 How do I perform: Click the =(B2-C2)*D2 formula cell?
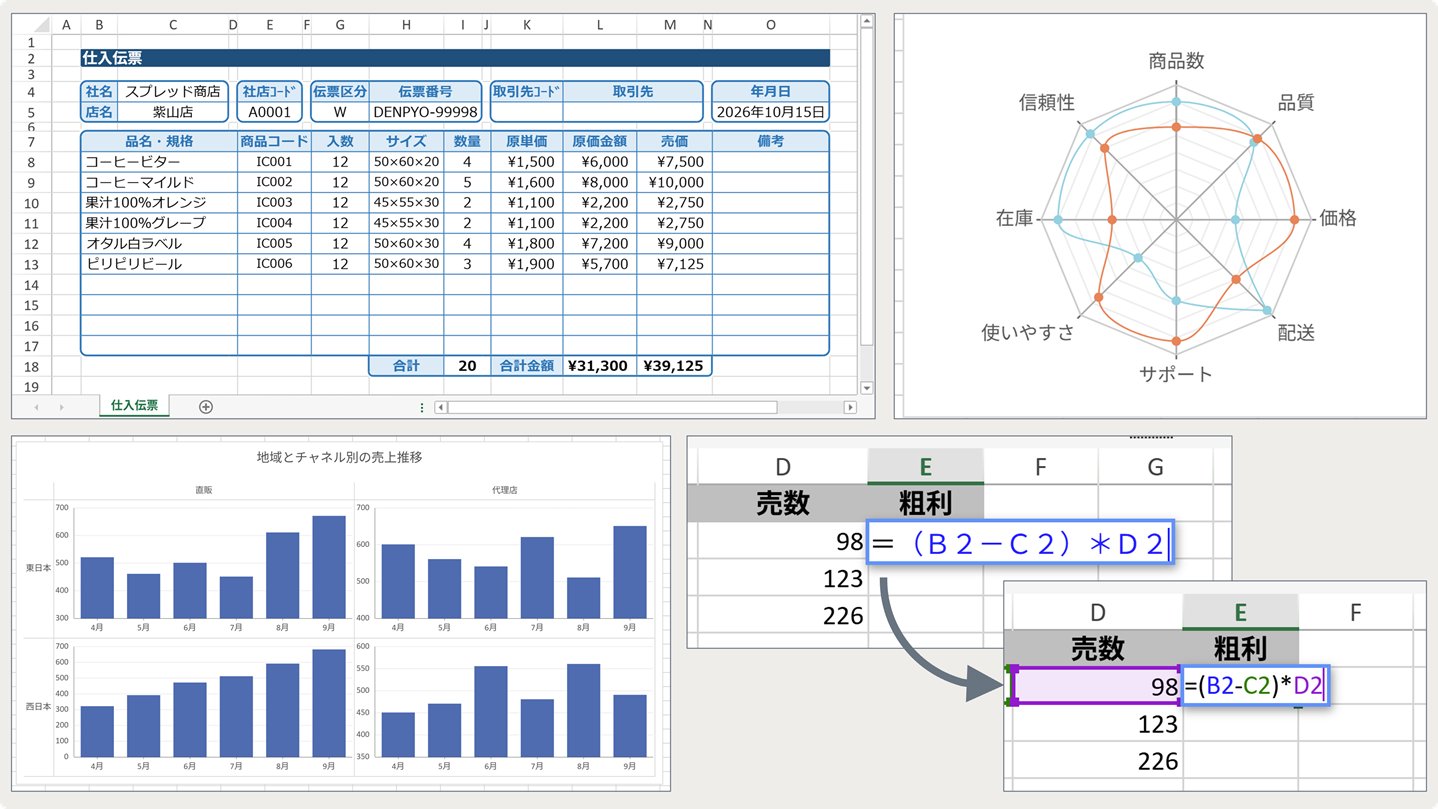1255,686
